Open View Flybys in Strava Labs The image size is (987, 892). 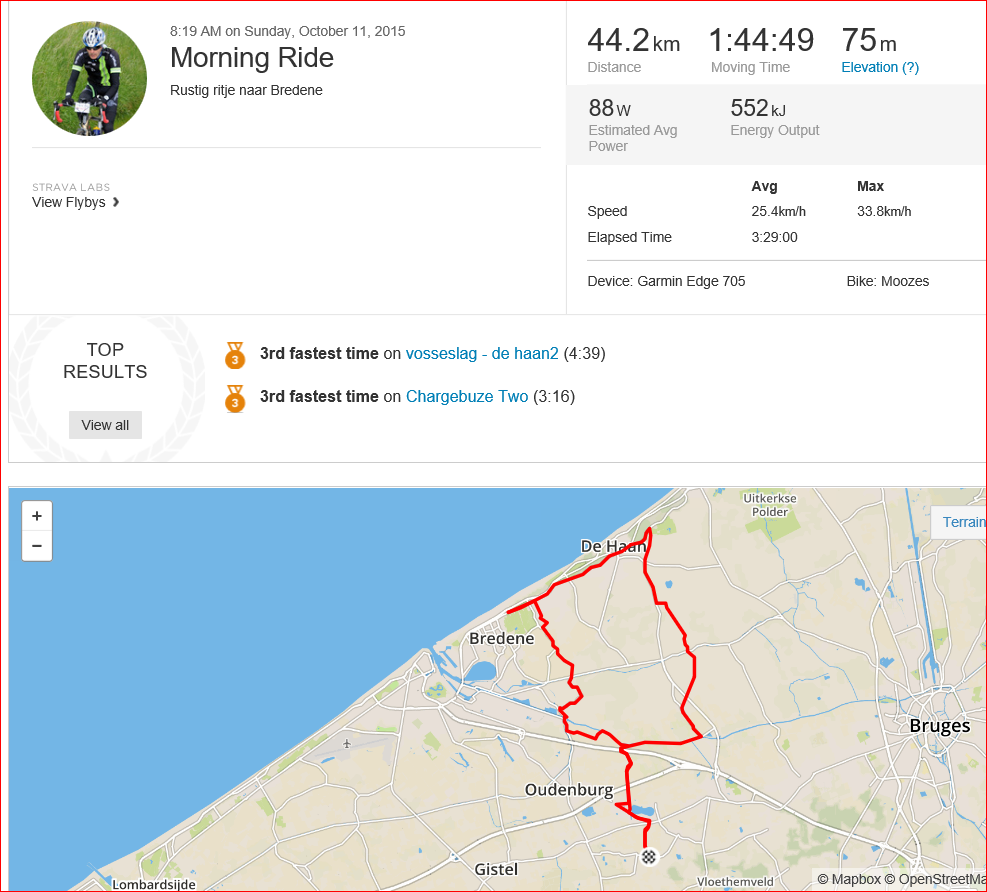tap(69, 202)
